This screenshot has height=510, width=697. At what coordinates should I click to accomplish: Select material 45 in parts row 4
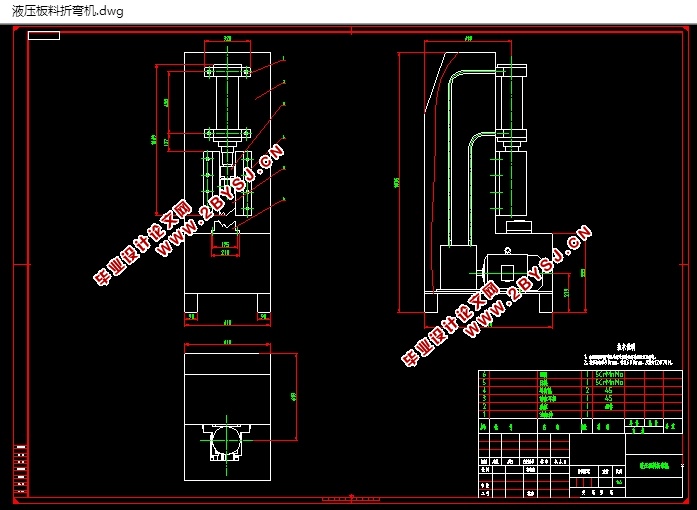coord(609,390)
